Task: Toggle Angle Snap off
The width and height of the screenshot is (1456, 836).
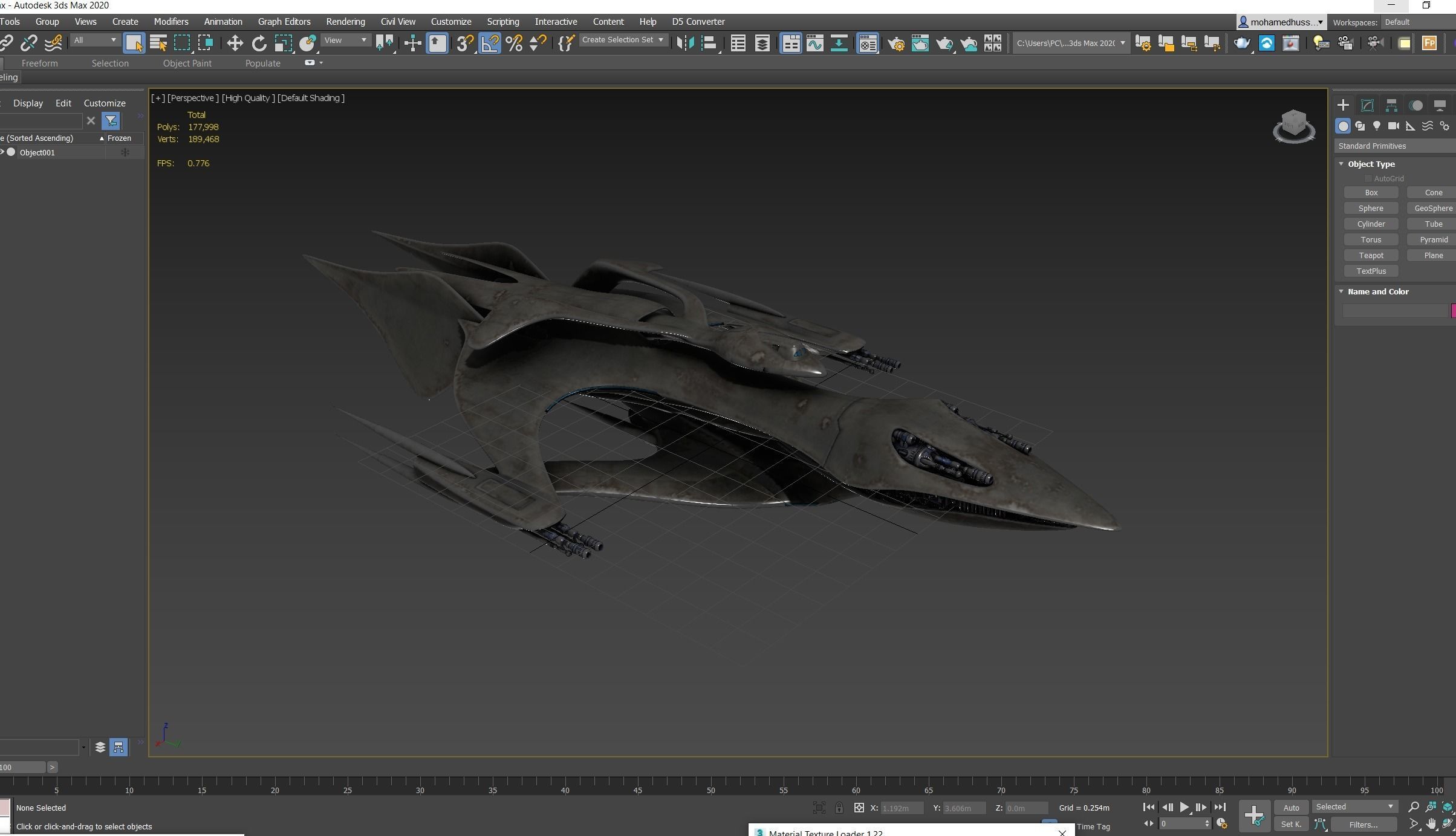Action: tap(490, 43)
